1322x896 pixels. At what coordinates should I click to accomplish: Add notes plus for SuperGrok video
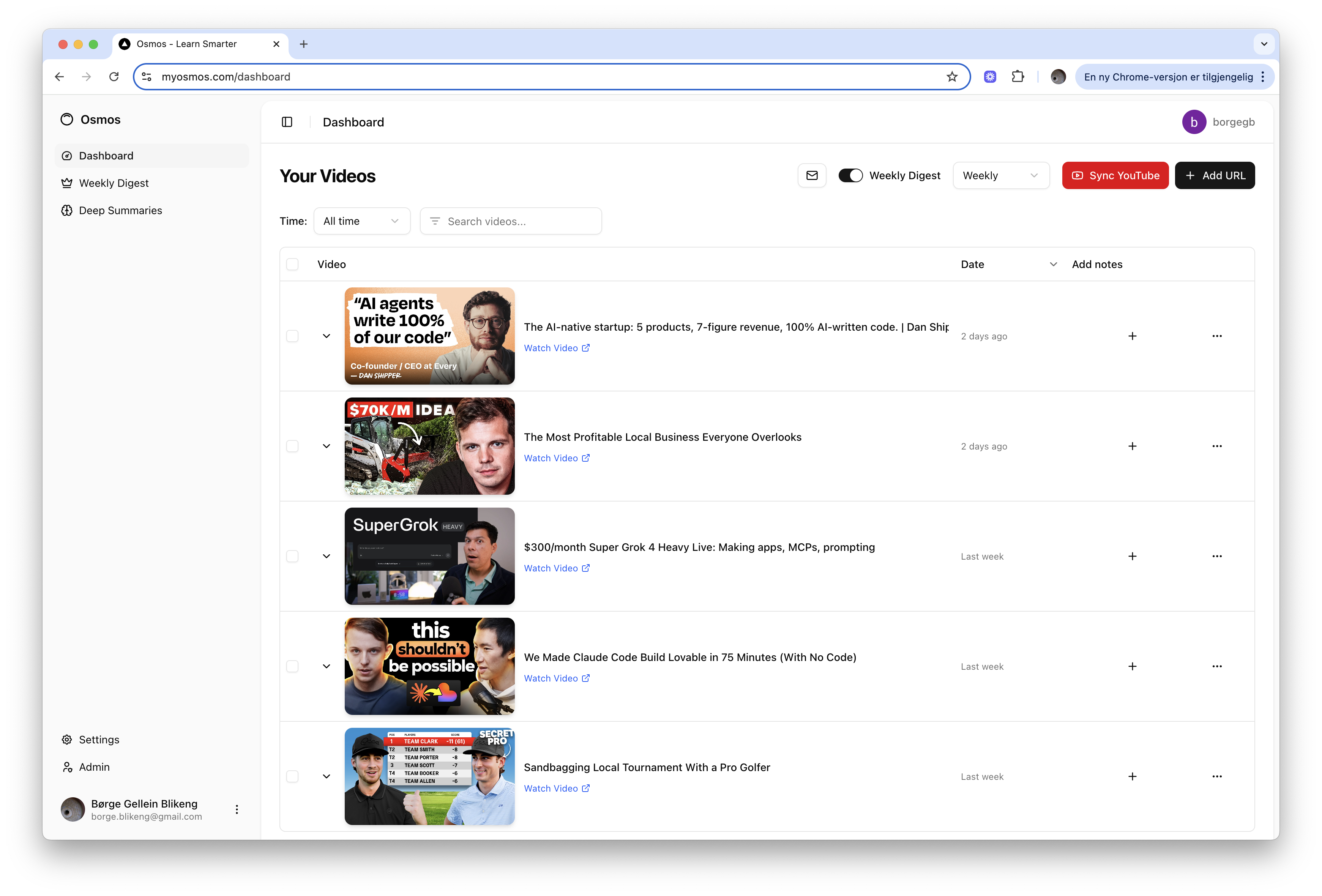coord(1132,556)
